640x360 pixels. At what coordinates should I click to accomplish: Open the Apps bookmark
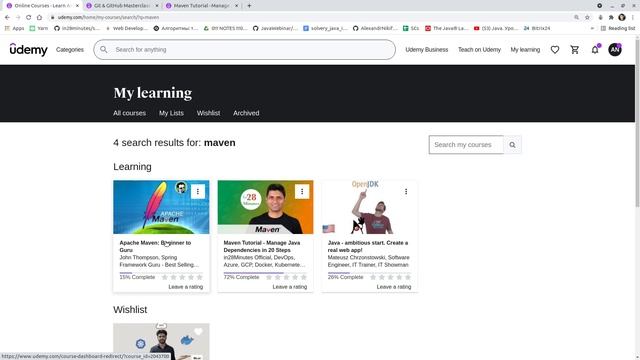pos(14,28)
